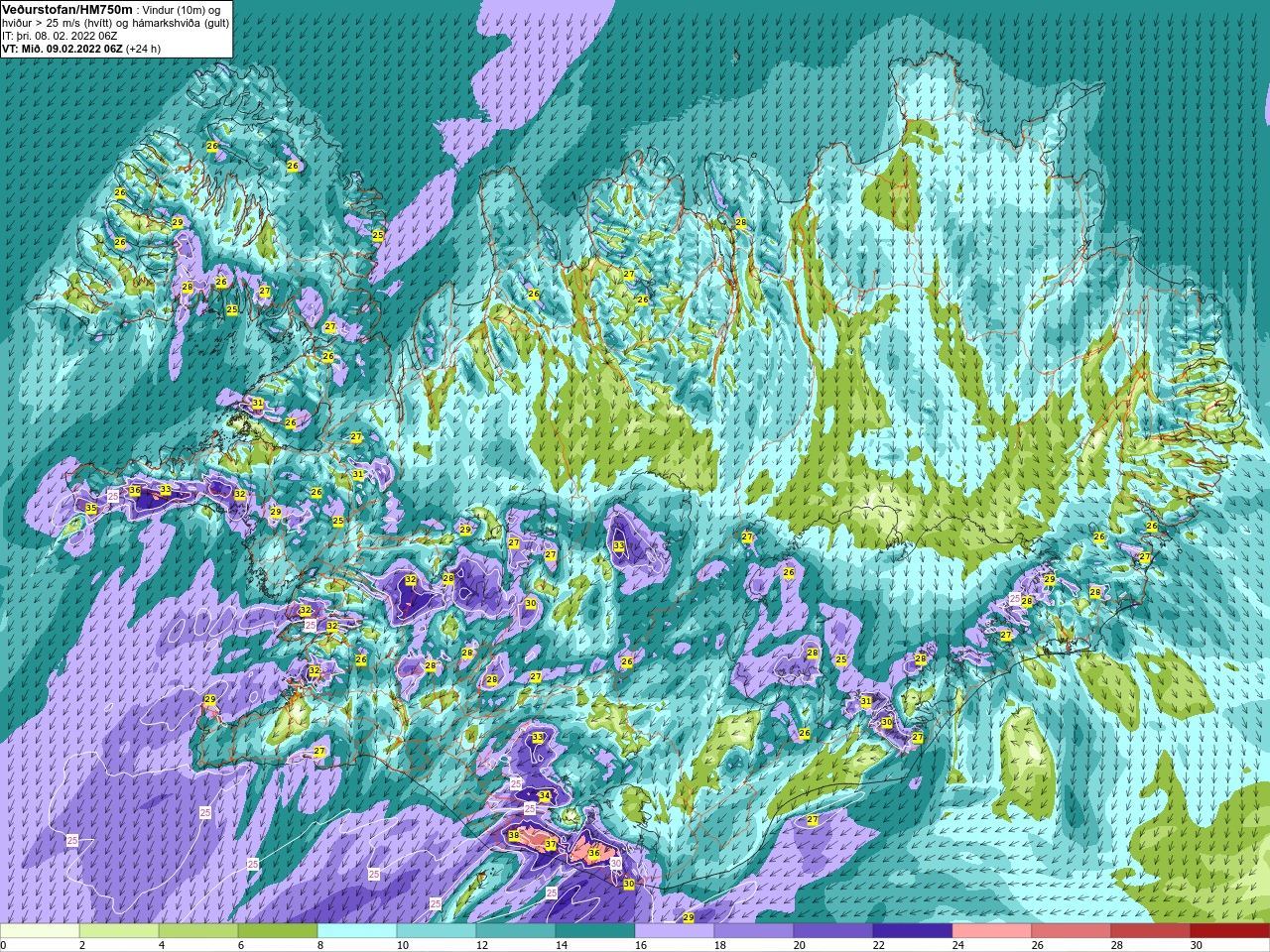Select the yellow gust label "34"

(544, 796)
